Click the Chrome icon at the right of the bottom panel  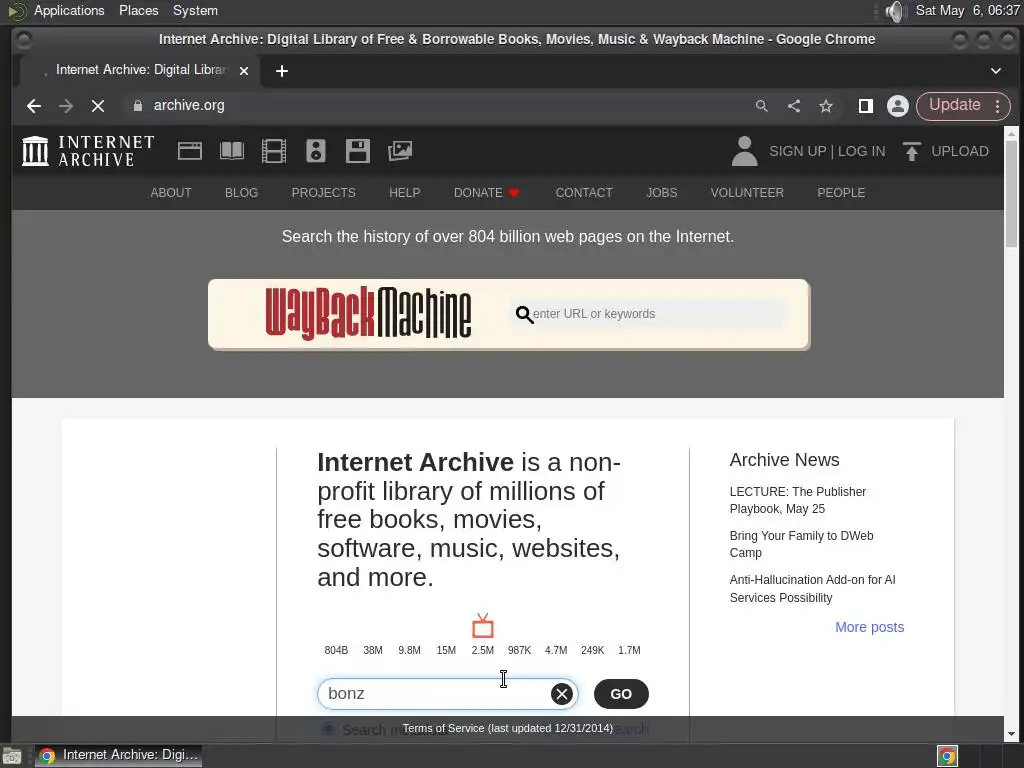948,756
